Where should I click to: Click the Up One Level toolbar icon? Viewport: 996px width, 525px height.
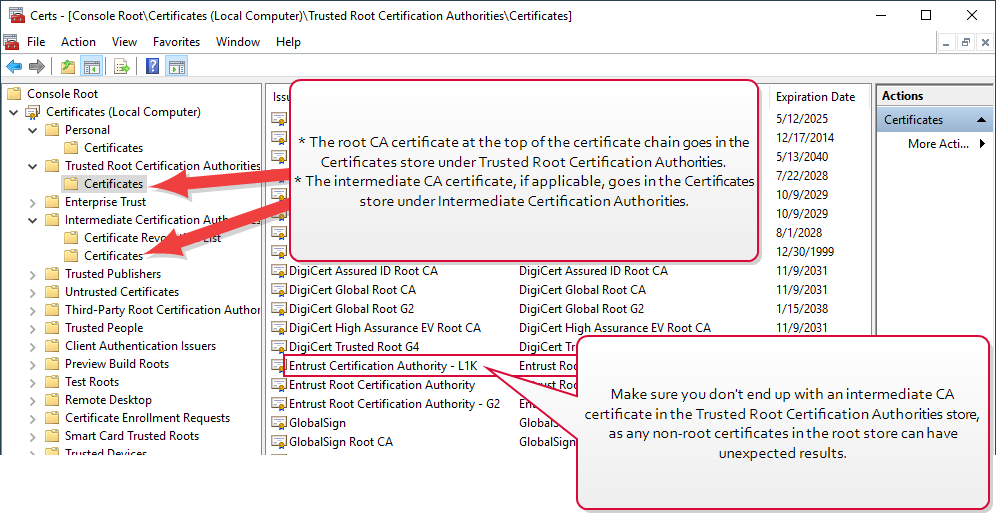67,67
